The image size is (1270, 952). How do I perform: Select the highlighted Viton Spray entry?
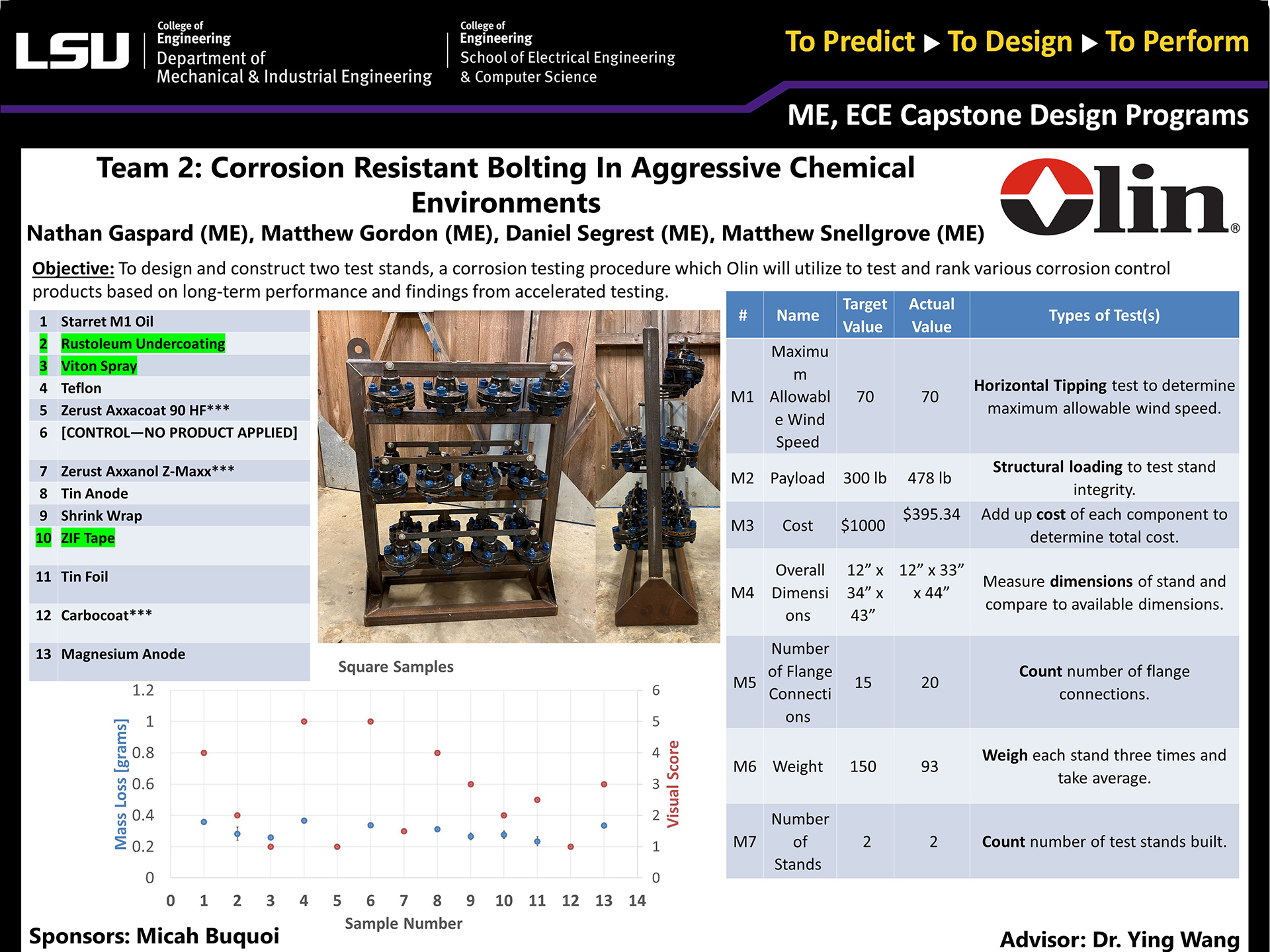(x=99, y=366)
